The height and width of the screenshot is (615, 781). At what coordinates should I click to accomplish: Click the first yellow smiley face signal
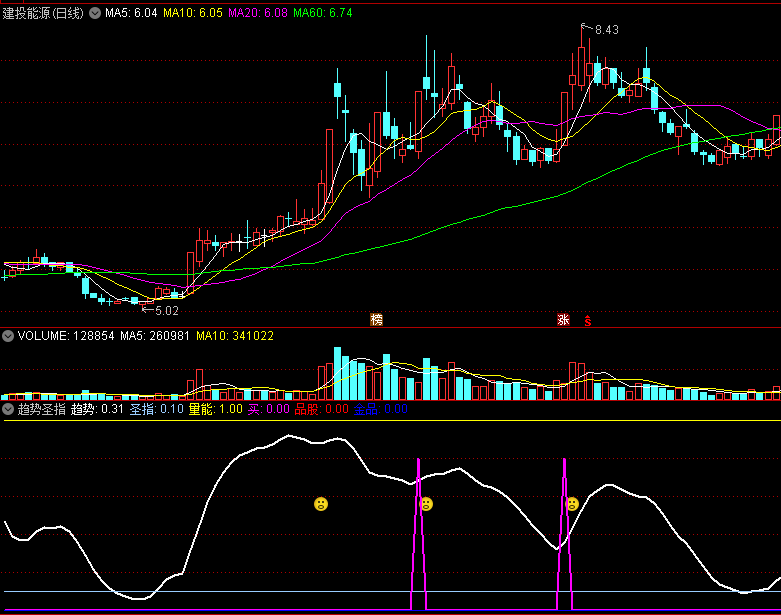pos(321,504)
